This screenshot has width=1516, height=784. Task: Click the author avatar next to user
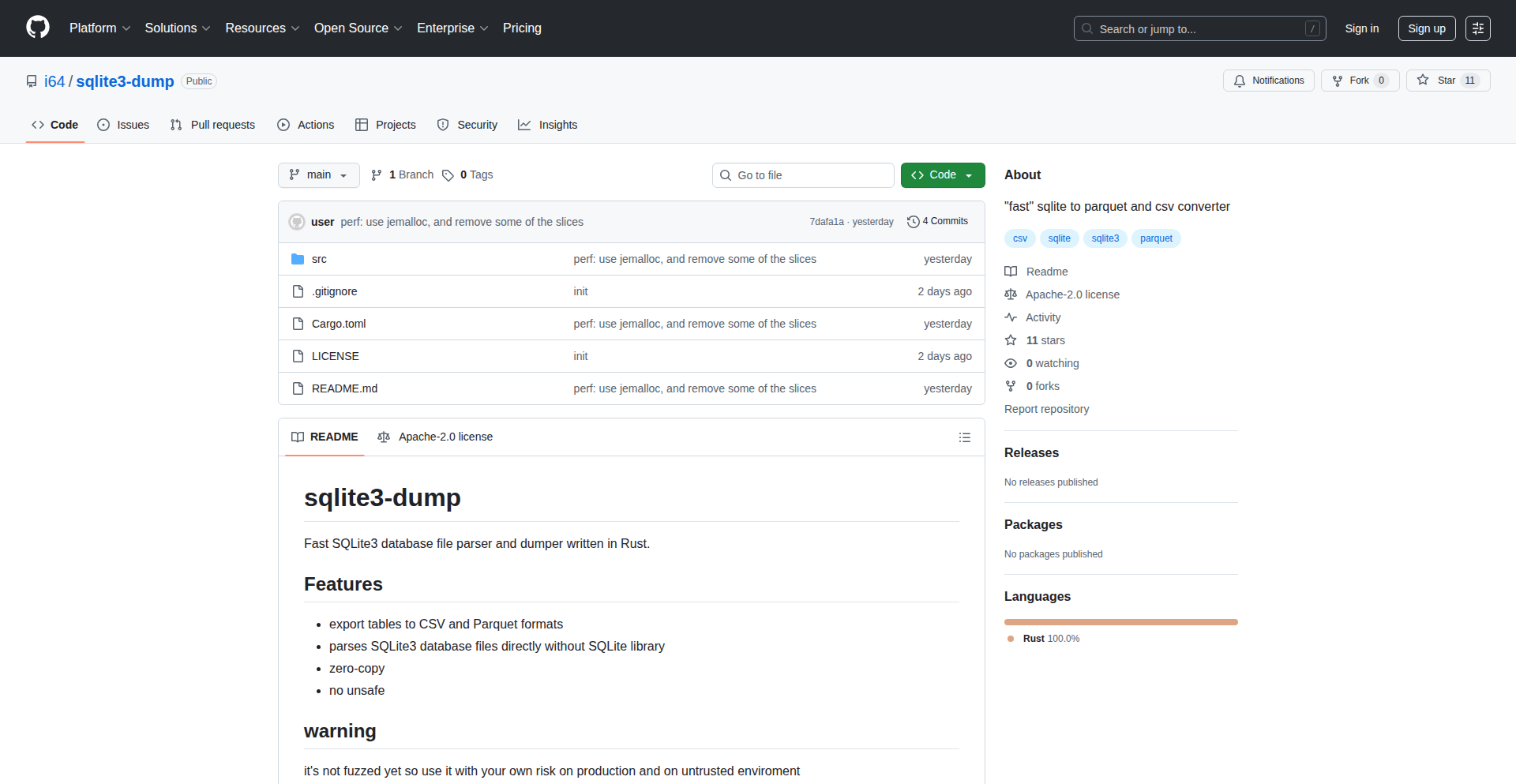coord(297,222)
